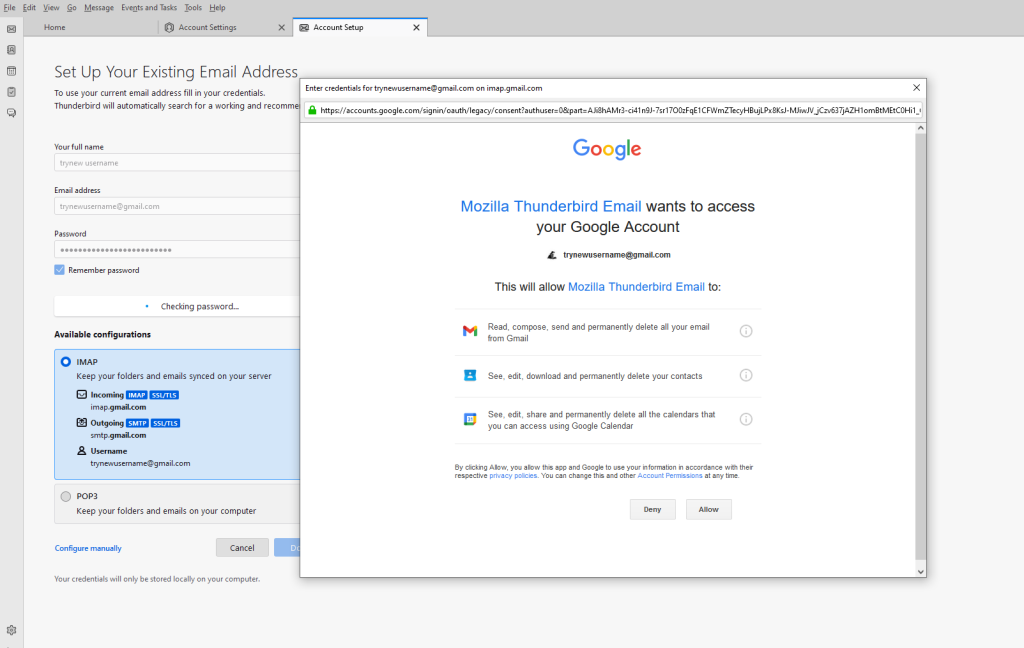Viewport: 1024px width, 648px height.
Task: Switch to the Account Settings tab
Action: coord(207,27)
